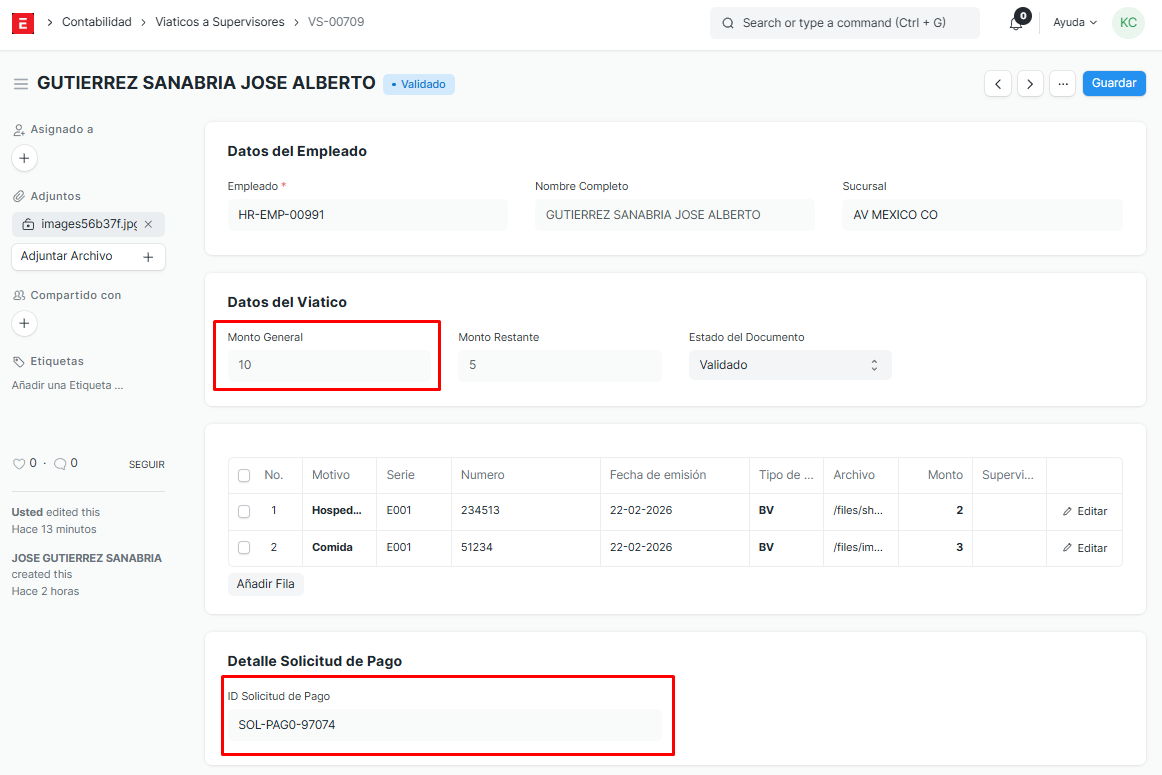Navigate to Contabilidad breadcrumb
The width and height of the screenshot is (1162, 775).
click(97, 22)
